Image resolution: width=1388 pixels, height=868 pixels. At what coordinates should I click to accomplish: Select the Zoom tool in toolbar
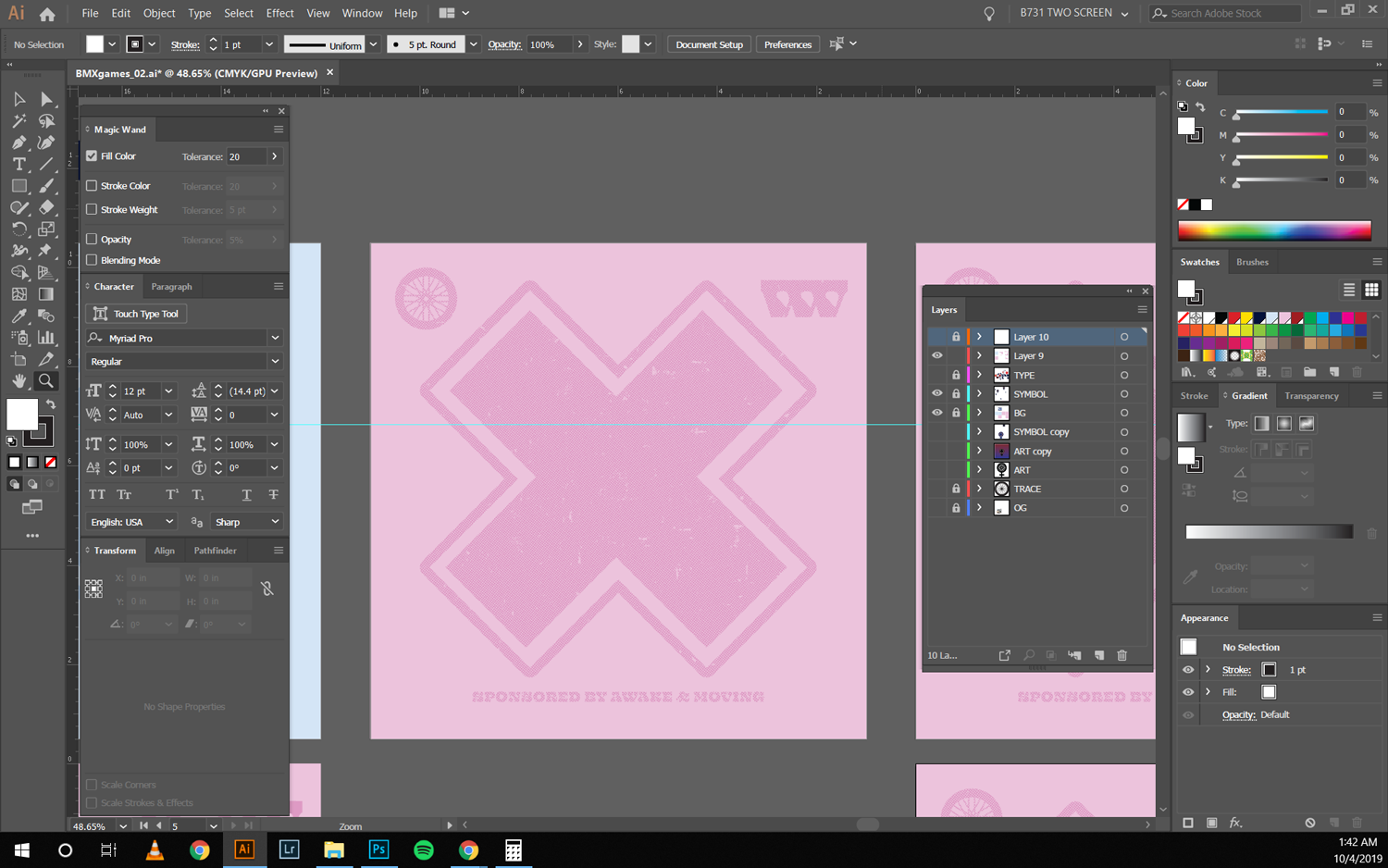(45, 380)
